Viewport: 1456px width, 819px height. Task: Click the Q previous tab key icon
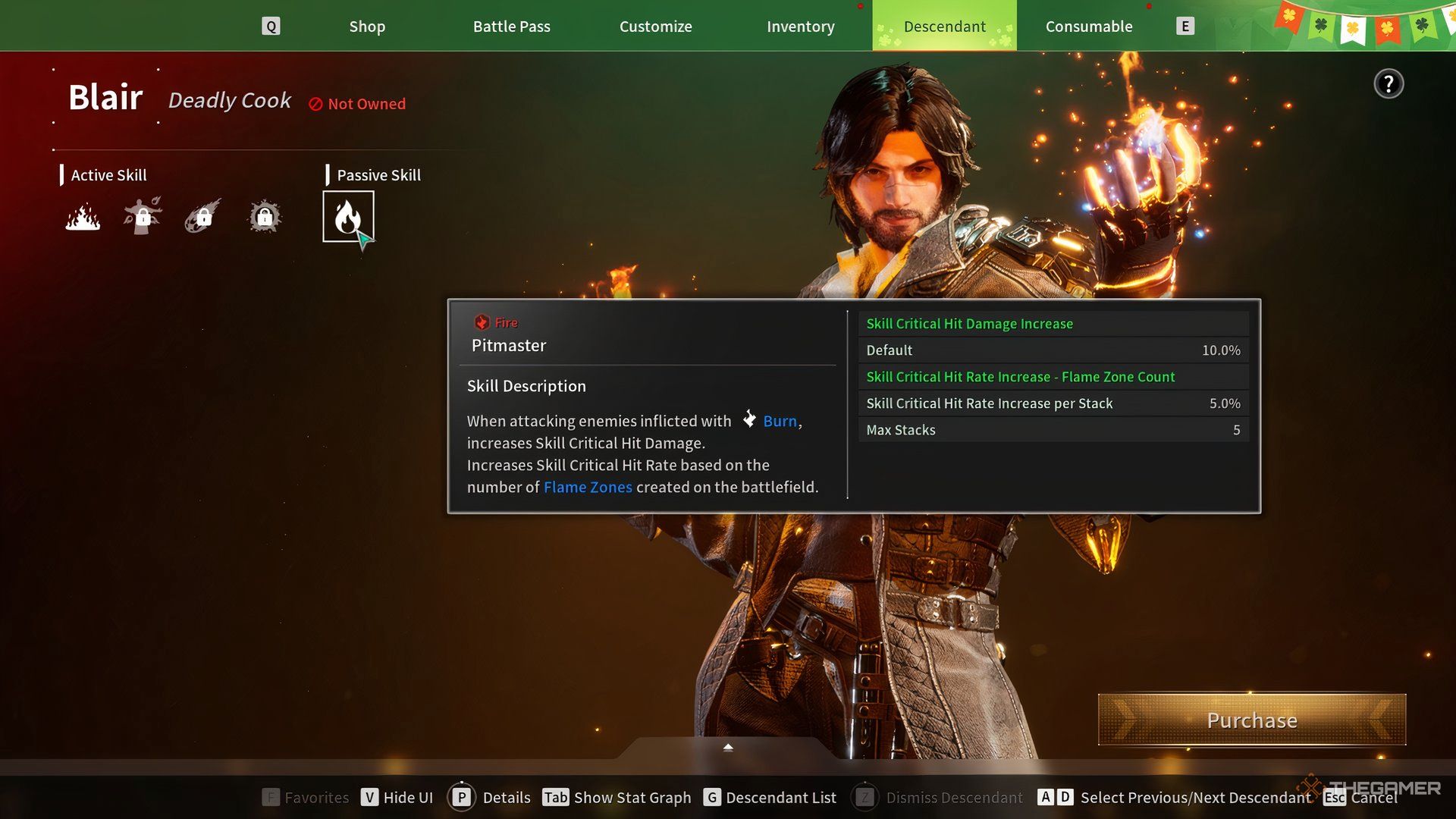pos(271,27)
